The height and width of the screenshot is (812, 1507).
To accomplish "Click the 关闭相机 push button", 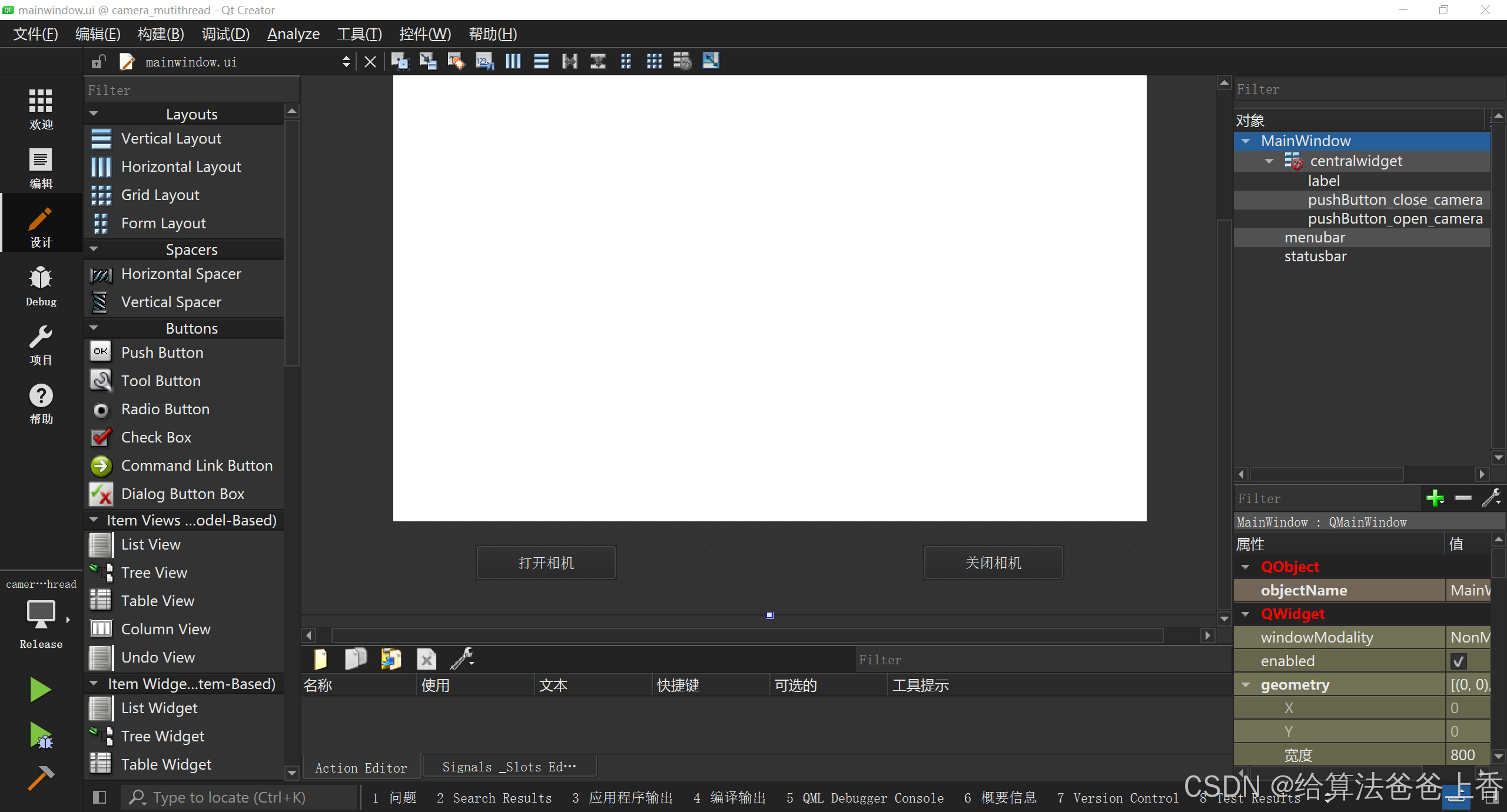I will (x=993, y=563).
